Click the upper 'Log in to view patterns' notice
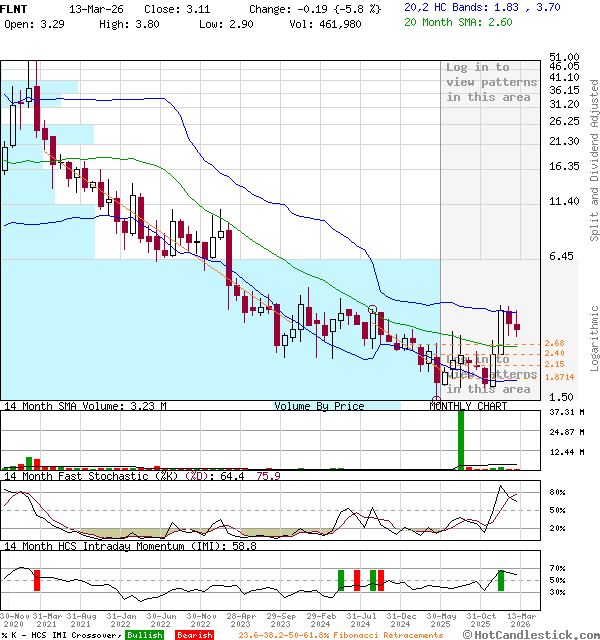 point(491,82)
